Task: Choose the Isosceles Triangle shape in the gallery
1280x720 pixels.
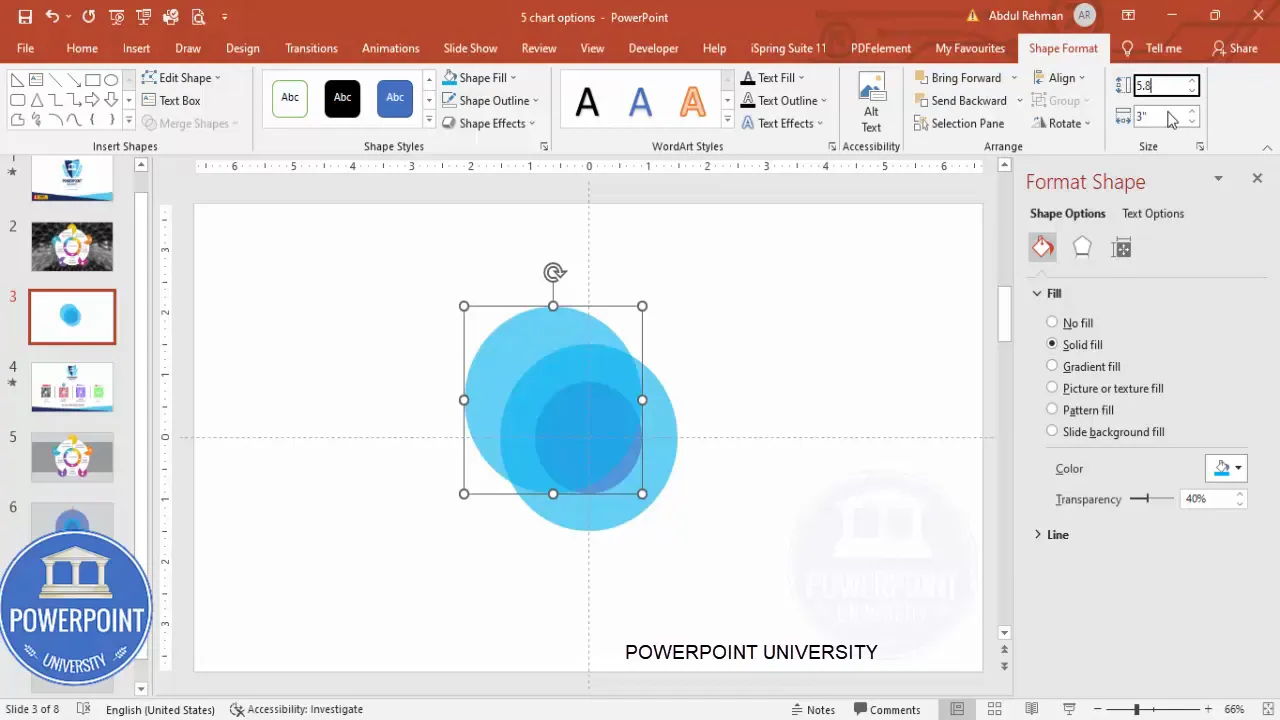Action: (x=36, y=100)
